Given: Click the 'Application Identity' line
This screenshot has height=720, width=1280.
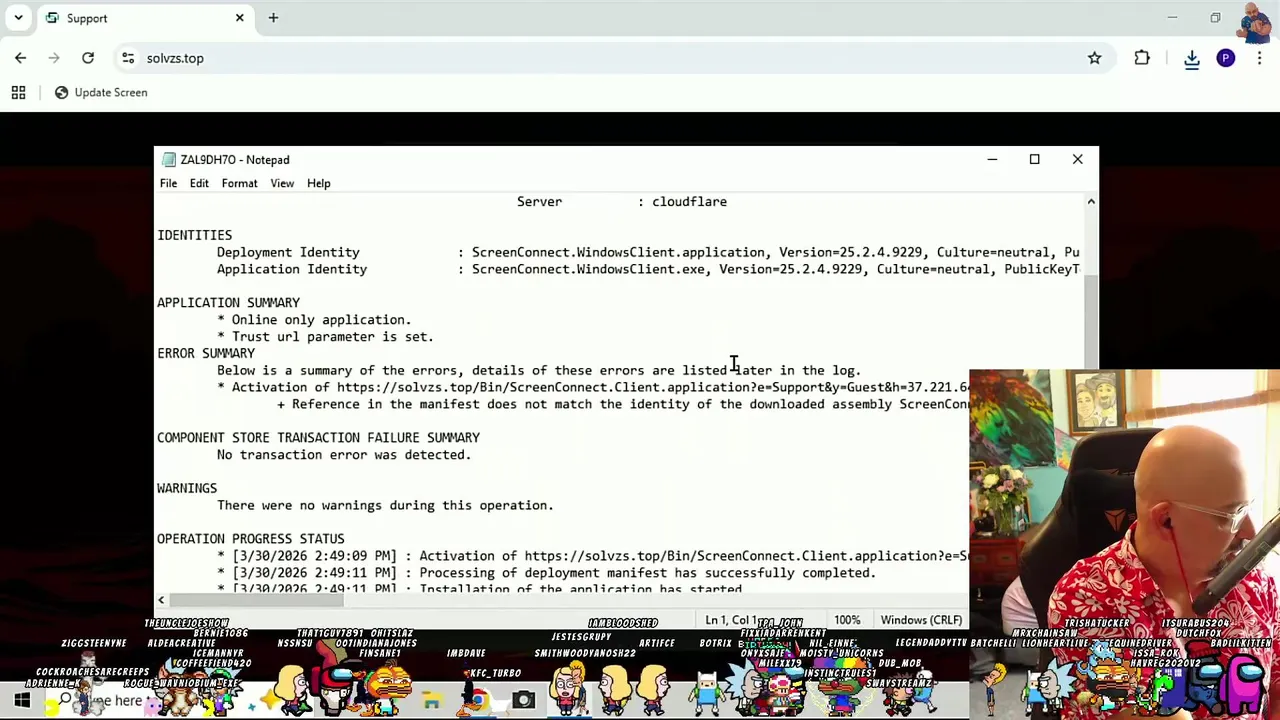Looking at the screenshot, I should click(x=648, y=269).
